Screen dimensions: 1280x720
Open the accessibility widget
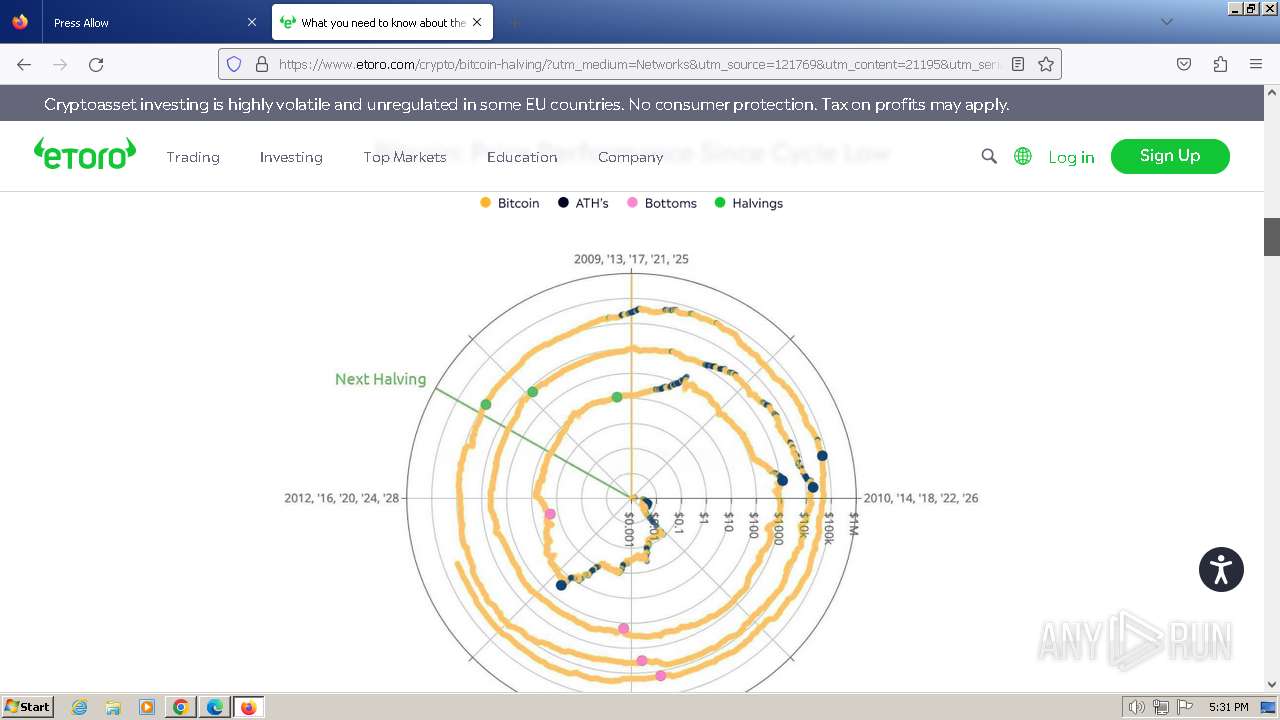click(x=1221, y=570)
